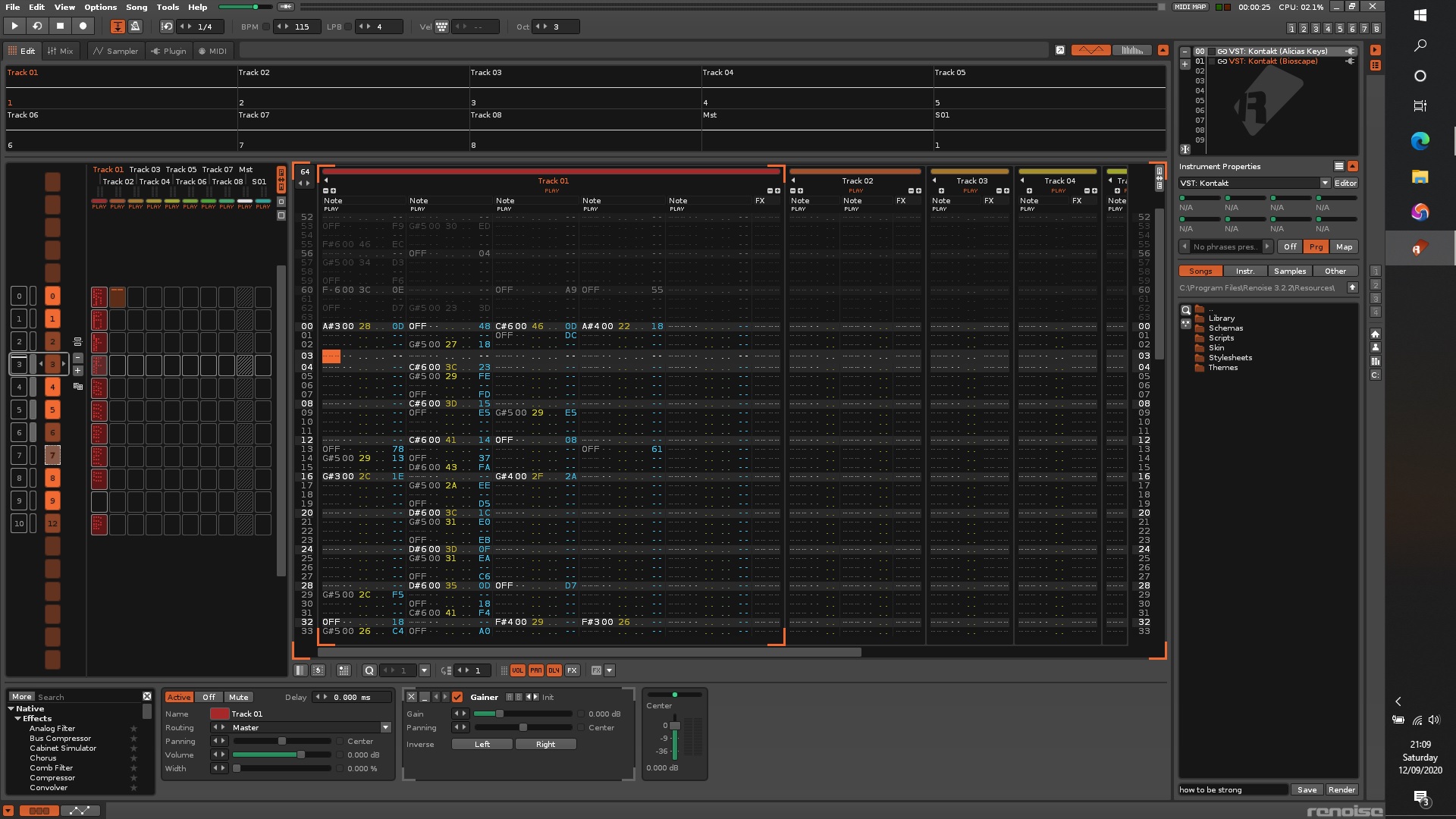Screen dimensions: 1456x819
Task: Clear the effects search field
Action: 147,696
